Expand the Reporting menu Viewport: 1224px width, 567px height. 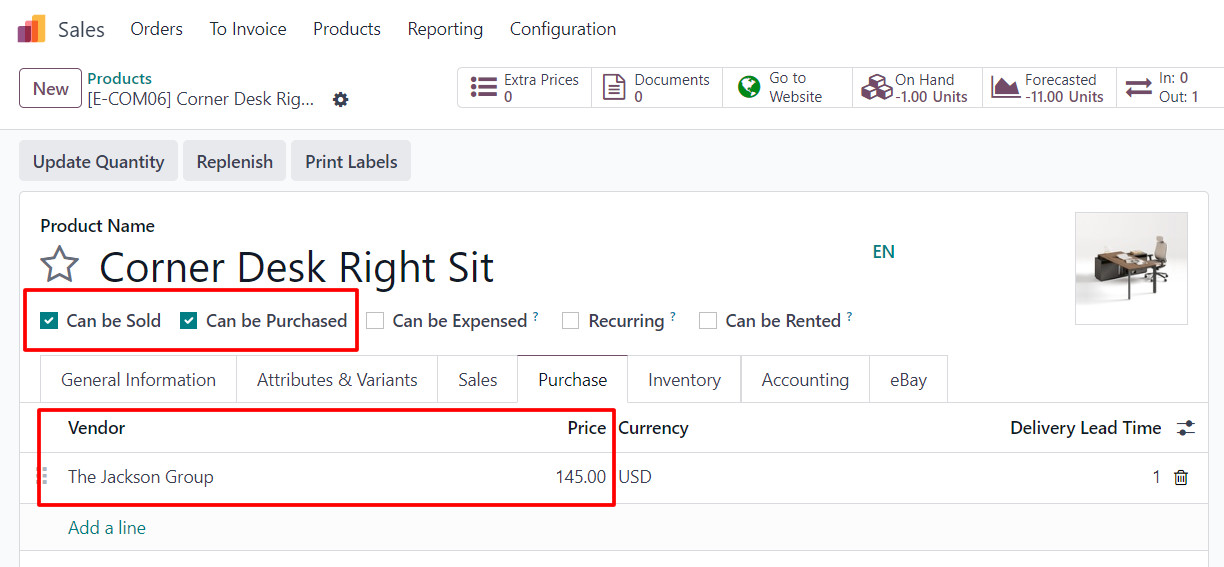coord(445,29)
